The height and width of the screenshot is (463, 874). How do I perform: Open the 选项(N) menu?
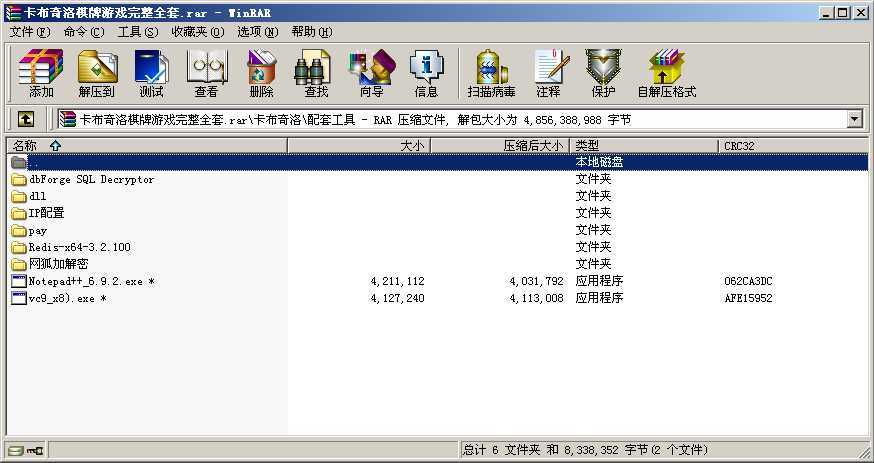point(258,32)
